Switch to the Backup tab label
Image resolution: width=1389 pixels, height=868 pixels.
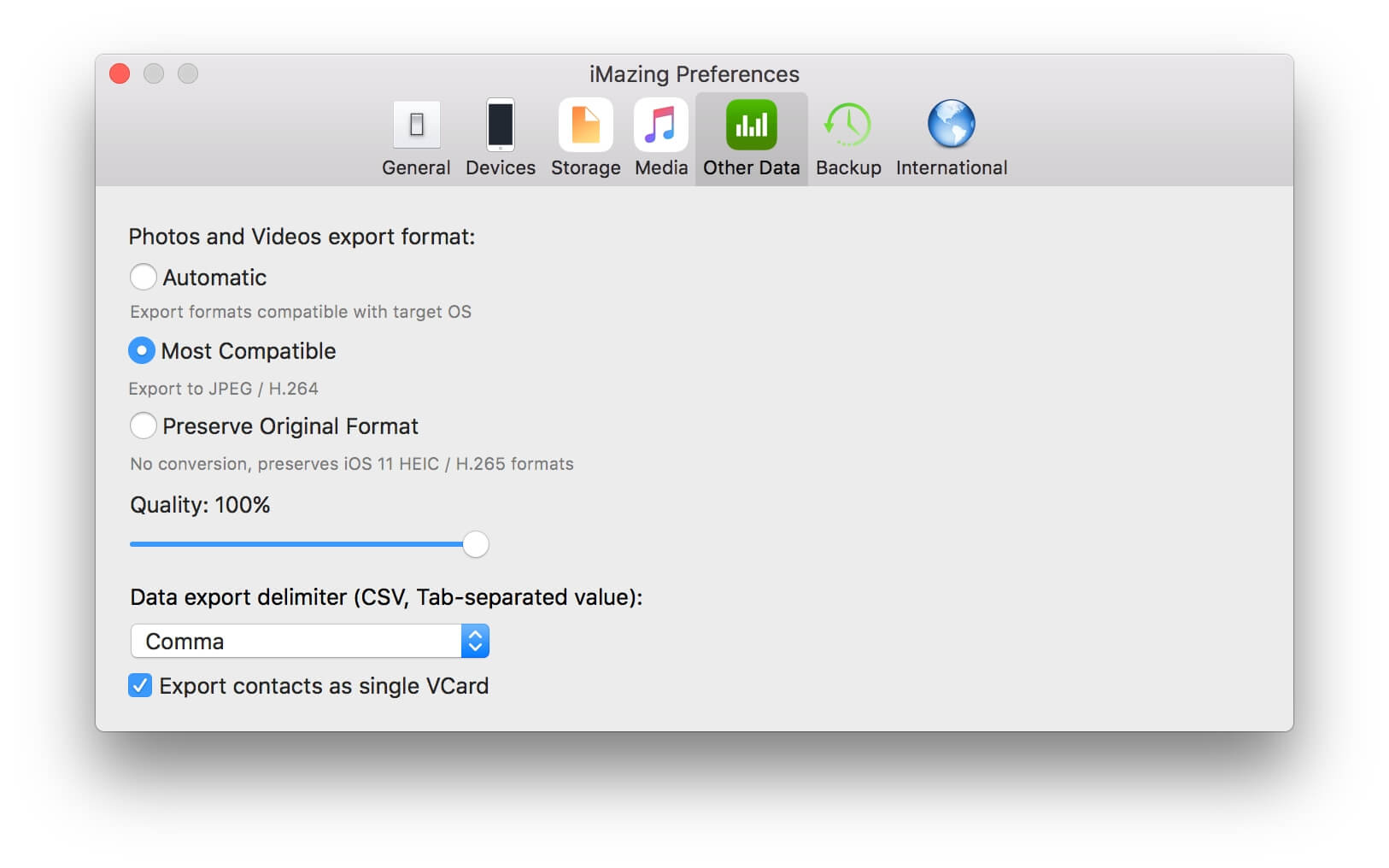point(848,168)
